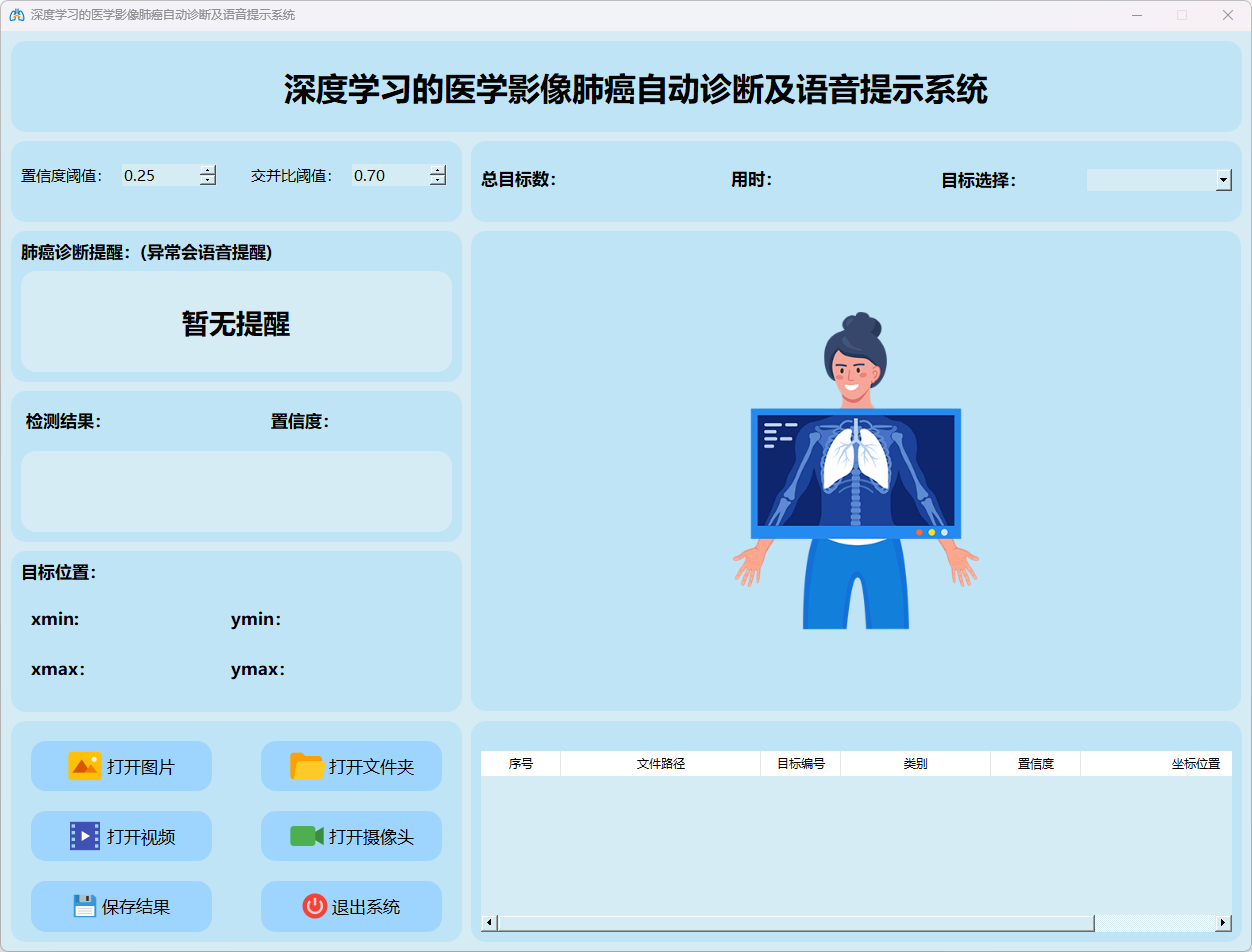This screenshot has height=952, width=1252.
Task: Click the lung X-ray illustration image
Action: pos(856,472)
